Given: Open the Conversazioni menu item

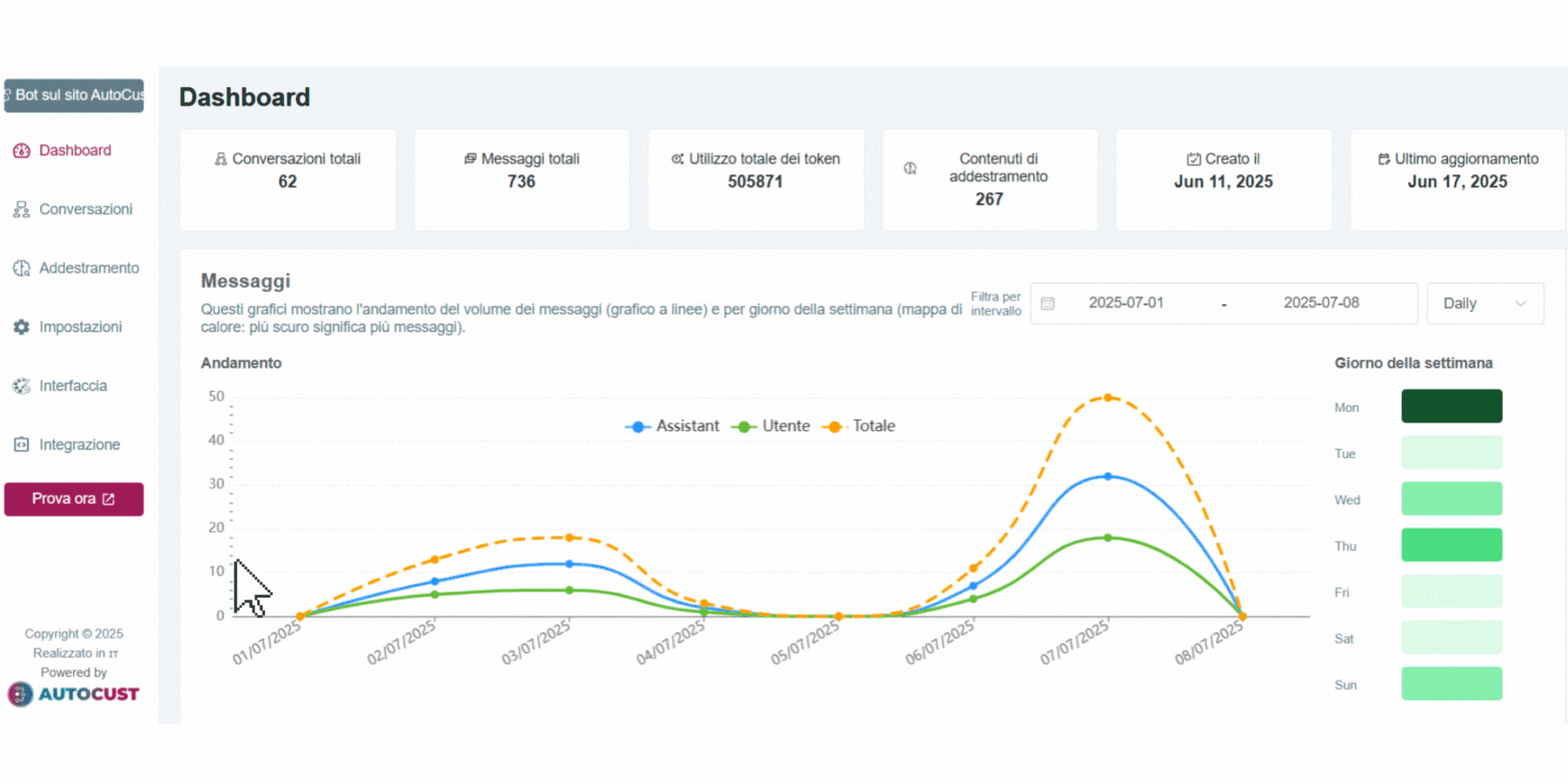Looking at the screenshot, I should coord(85,209).
